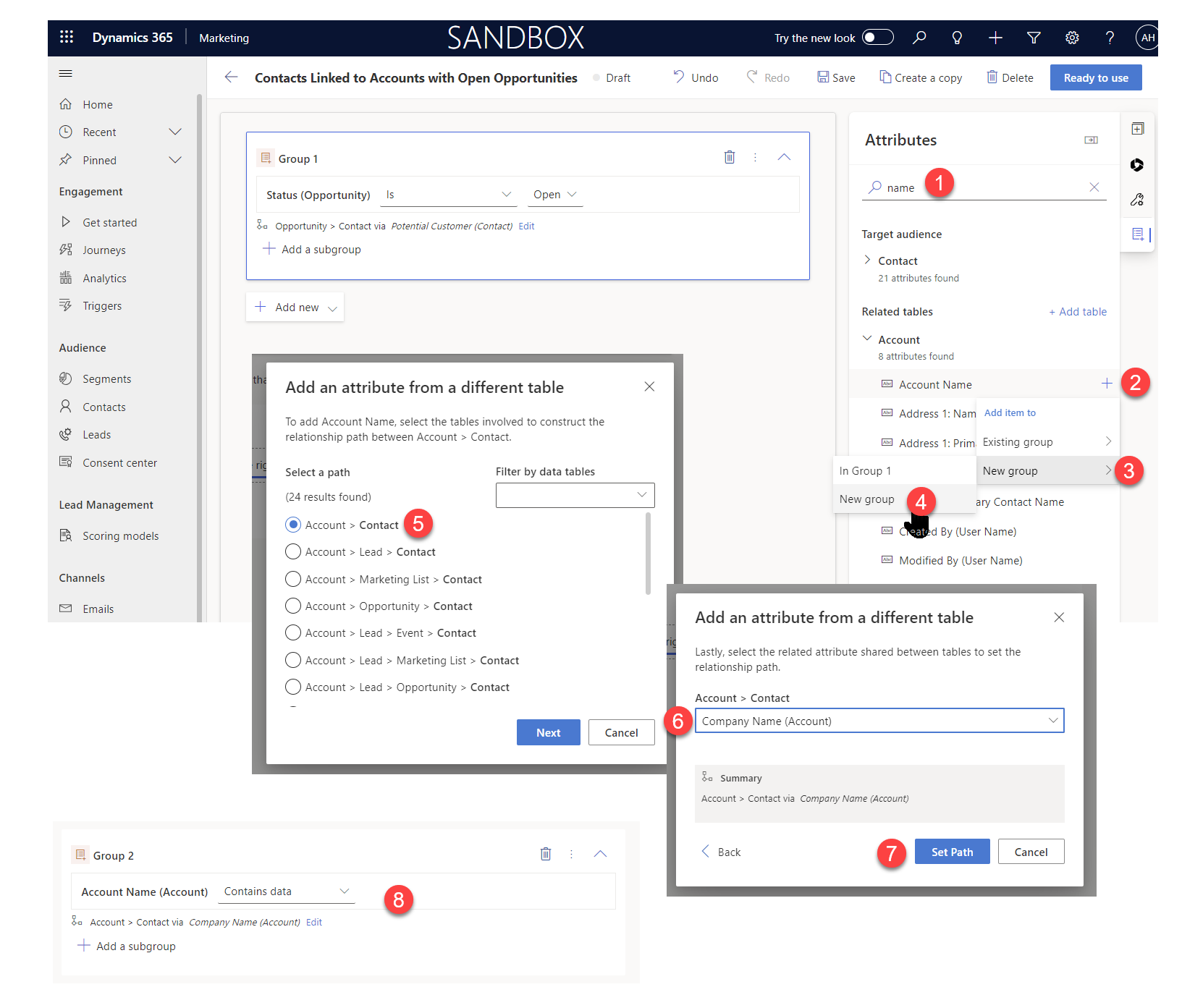
Task: Save the segment using the Save icon
Action: pyautogui.click(x=836, y=77)
